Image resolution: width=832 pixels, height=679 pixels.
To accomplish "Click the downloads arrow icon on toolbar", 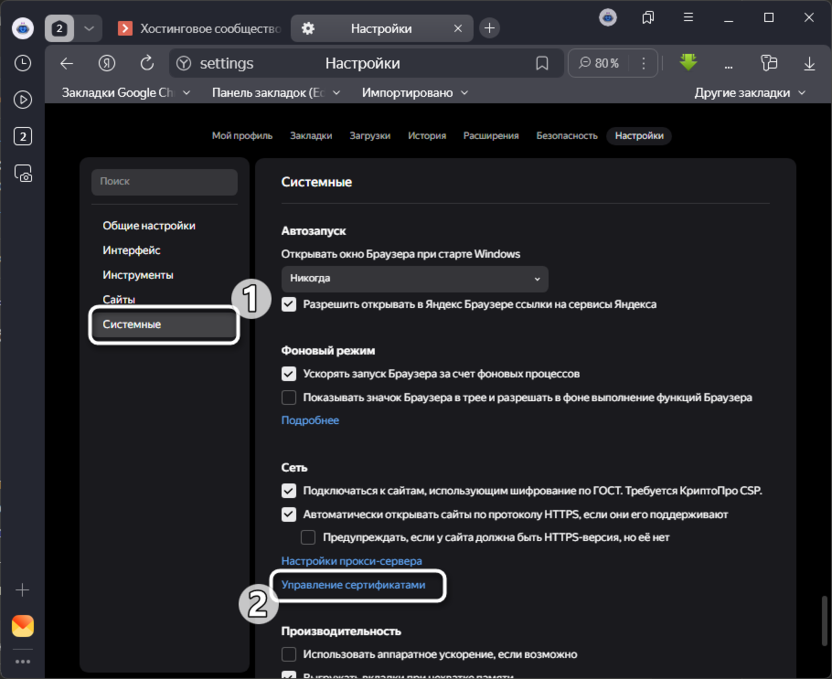I will pos(809,62).
